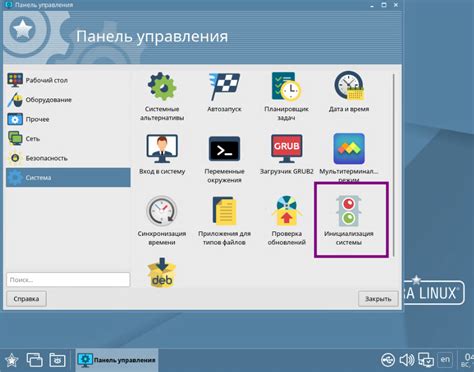This screenshot has height=372, width=474.
Task: Open the Автозапуск checkered flag item
Action: tap(224, 92)
